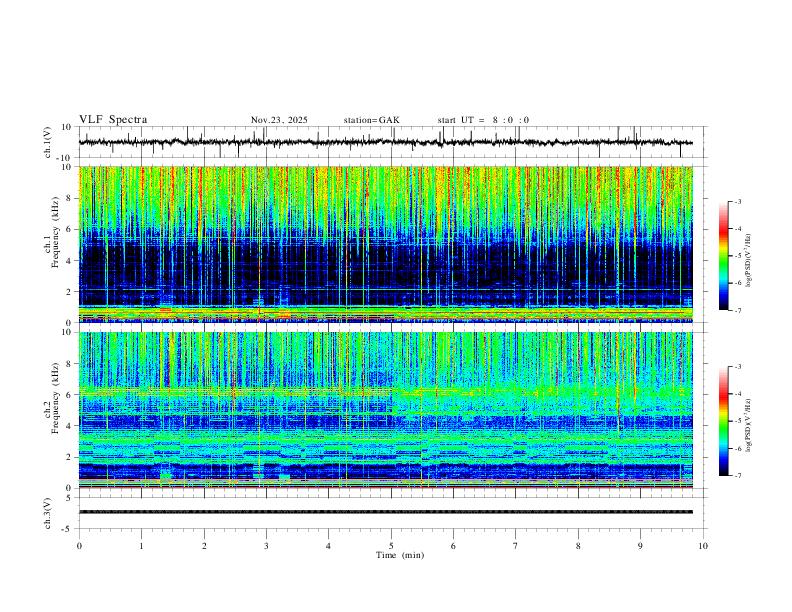Click the 'VLF Spectra' title text
792x612 pixels.
tap(113, 120)
